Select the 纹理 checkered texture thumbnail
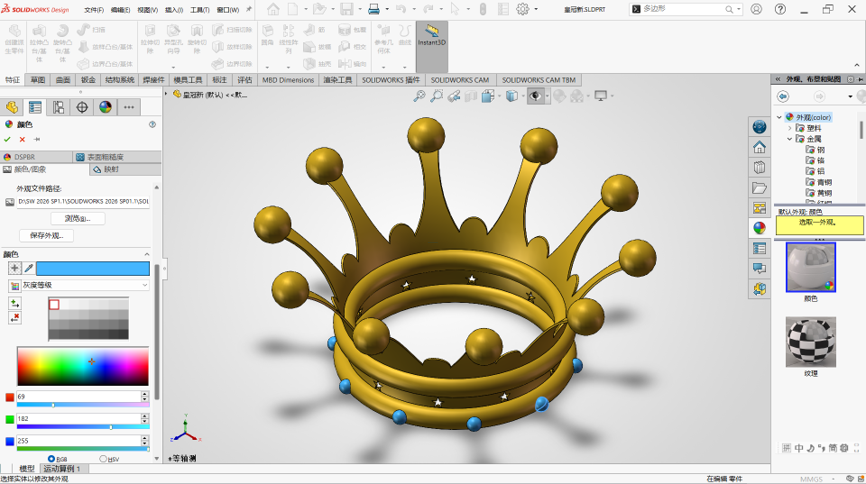 [810, 342]
